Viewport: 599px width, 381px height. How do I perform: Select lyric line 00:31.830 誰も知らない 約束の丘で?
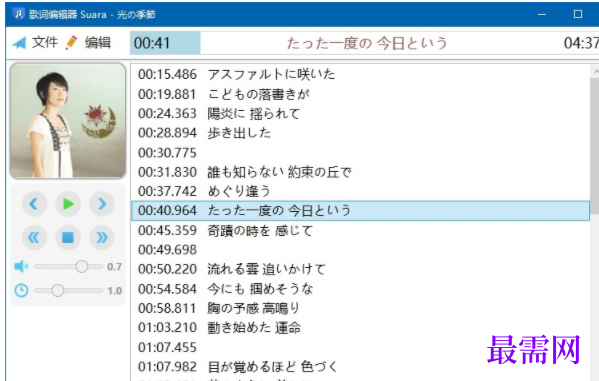click(360, 172)
